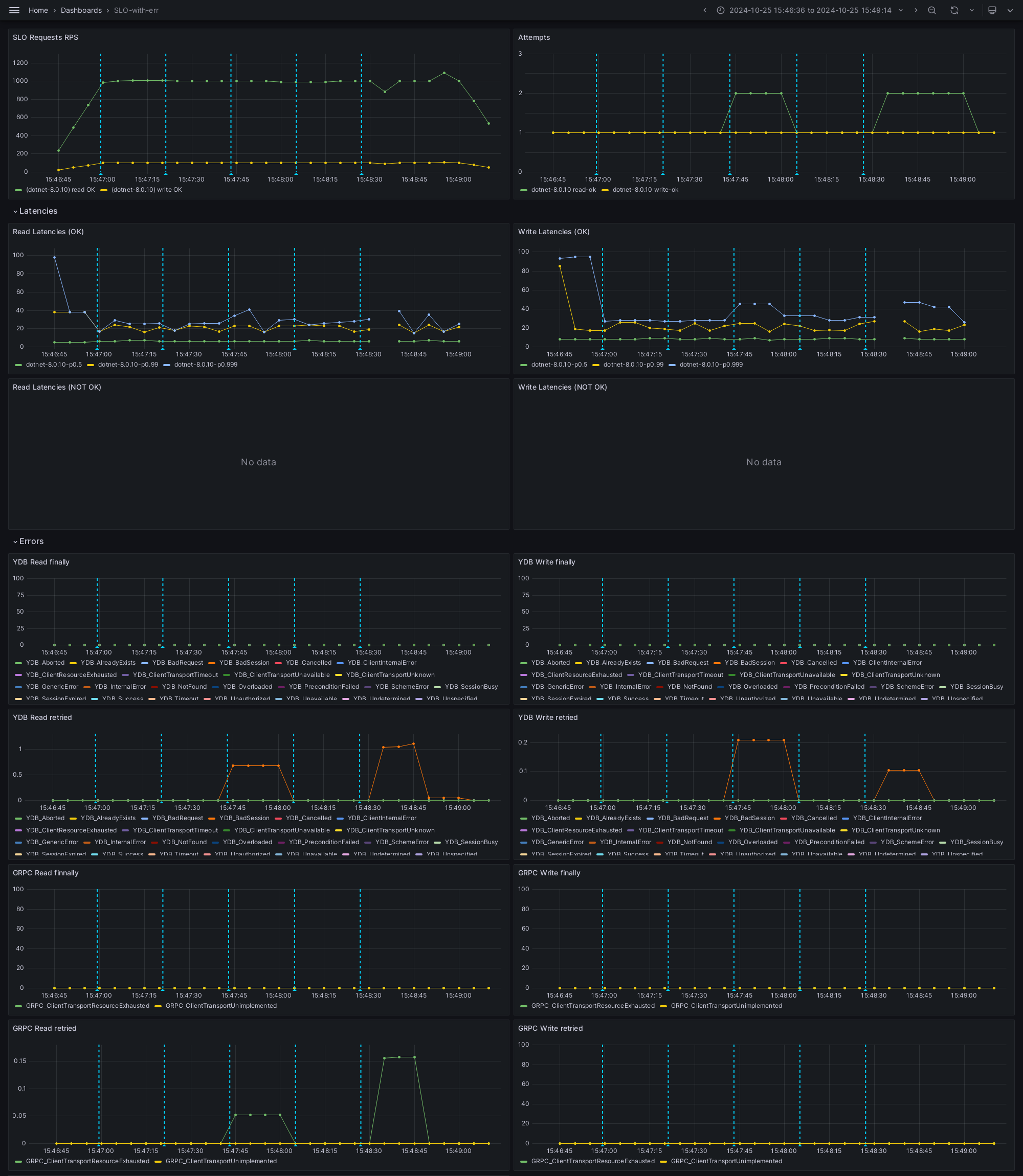Toggle the '(dotnet-8.0.10) read OK' legend series
Image resolution: width=1023 pixels, height=1176 pixels.
(60, 190)
